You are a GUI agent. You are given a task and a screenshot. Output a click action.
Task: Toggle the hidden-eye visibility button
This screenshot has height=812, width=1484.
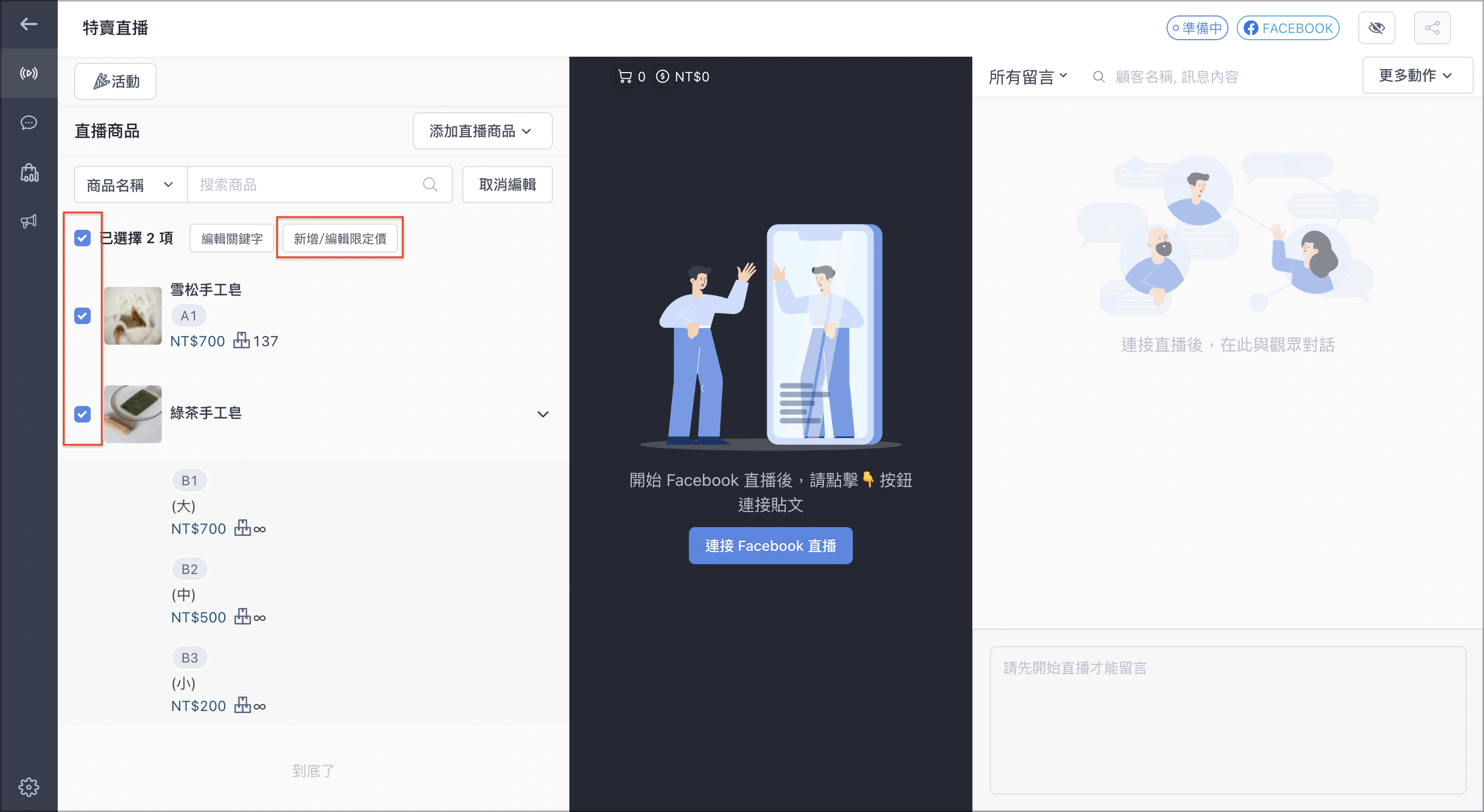pyautogui.click(x=1376, y=28)
